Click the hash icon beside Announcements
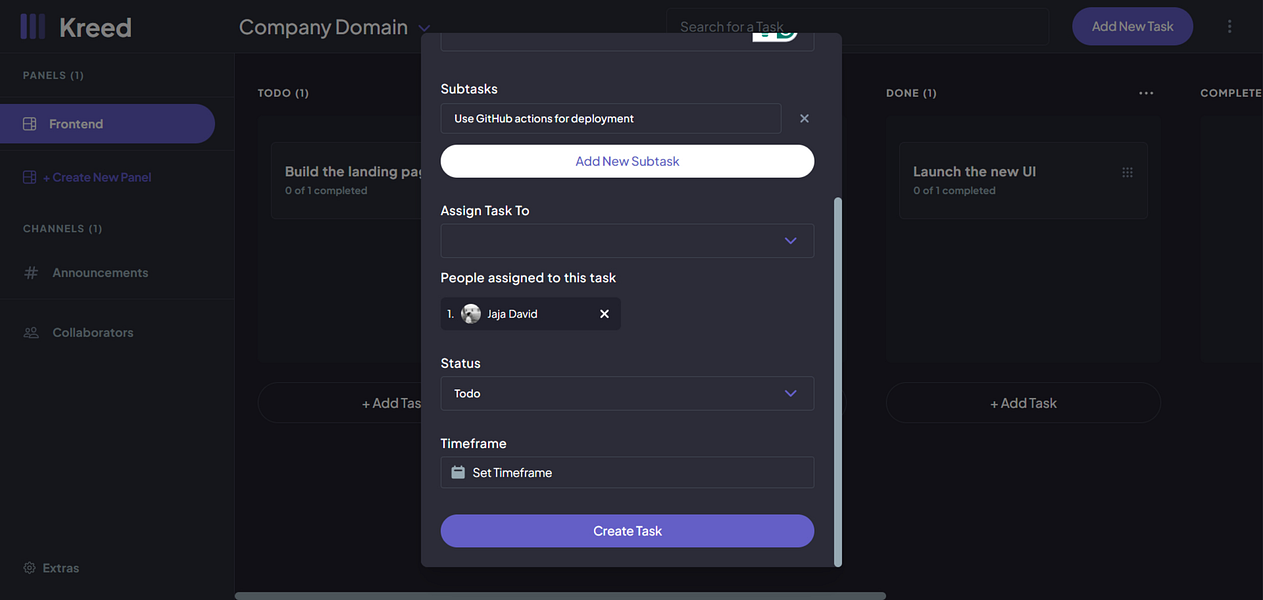 [31, 272]
